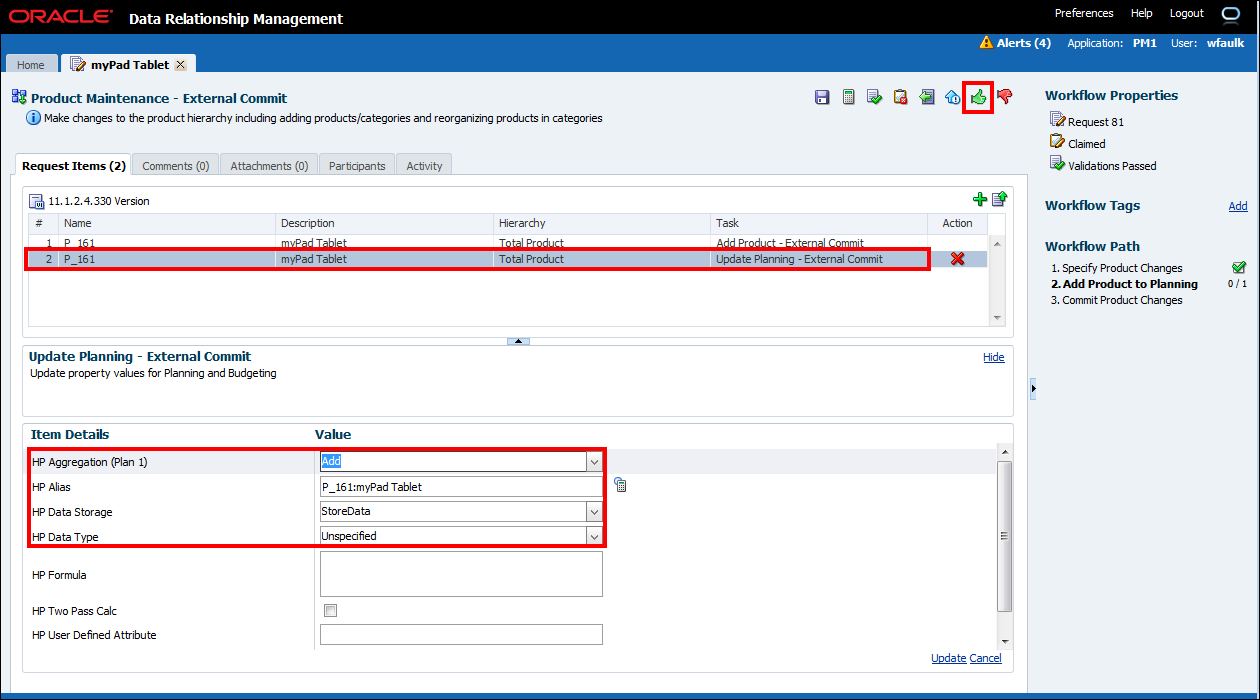1260x700 pixels.
Task: Click the Update link
Action: tap(949, 658)
